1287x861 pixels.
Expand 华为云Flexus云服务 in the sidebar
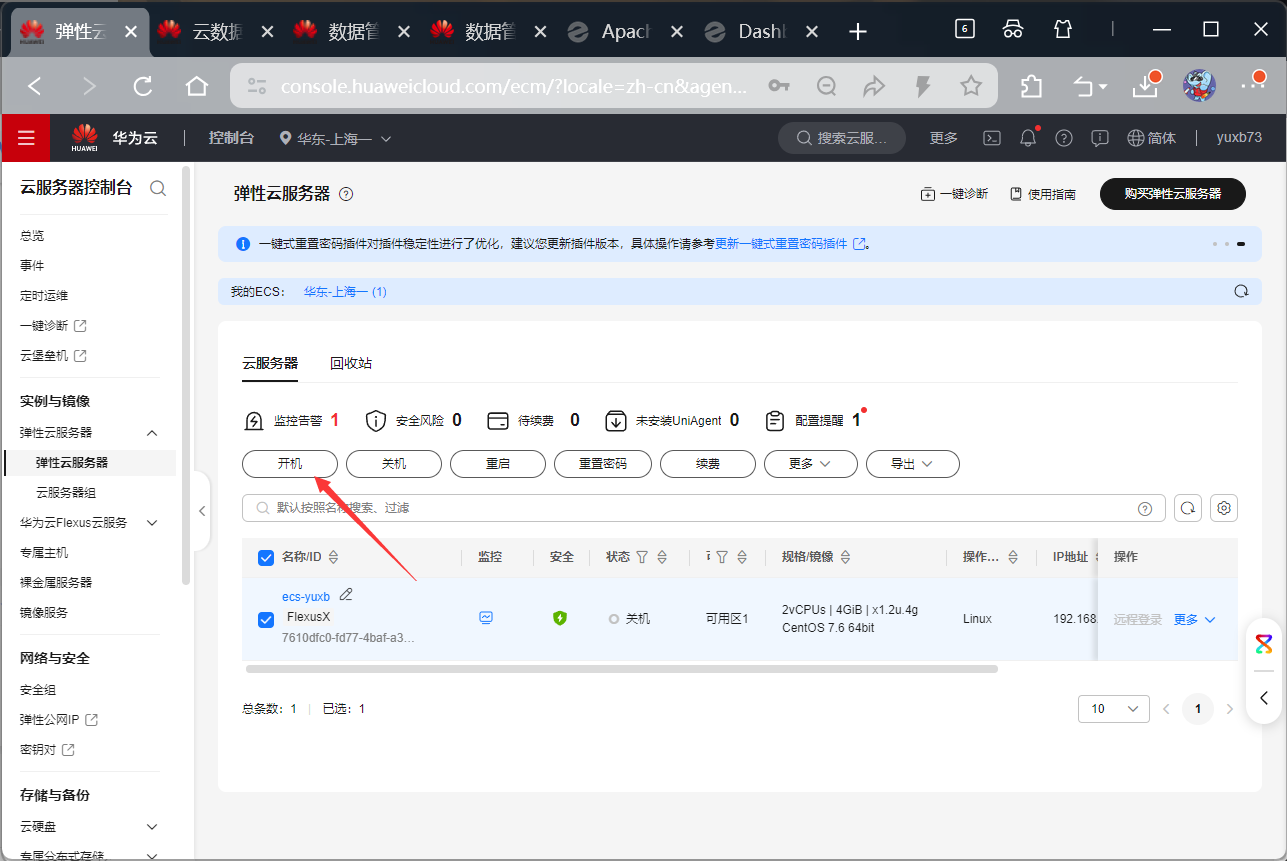[x=152, y=523]
